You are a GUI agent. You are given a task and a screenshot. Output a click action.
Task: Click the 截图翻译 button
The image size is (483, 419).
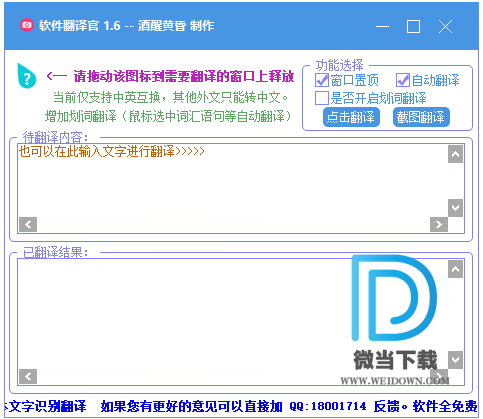(421, 117)
